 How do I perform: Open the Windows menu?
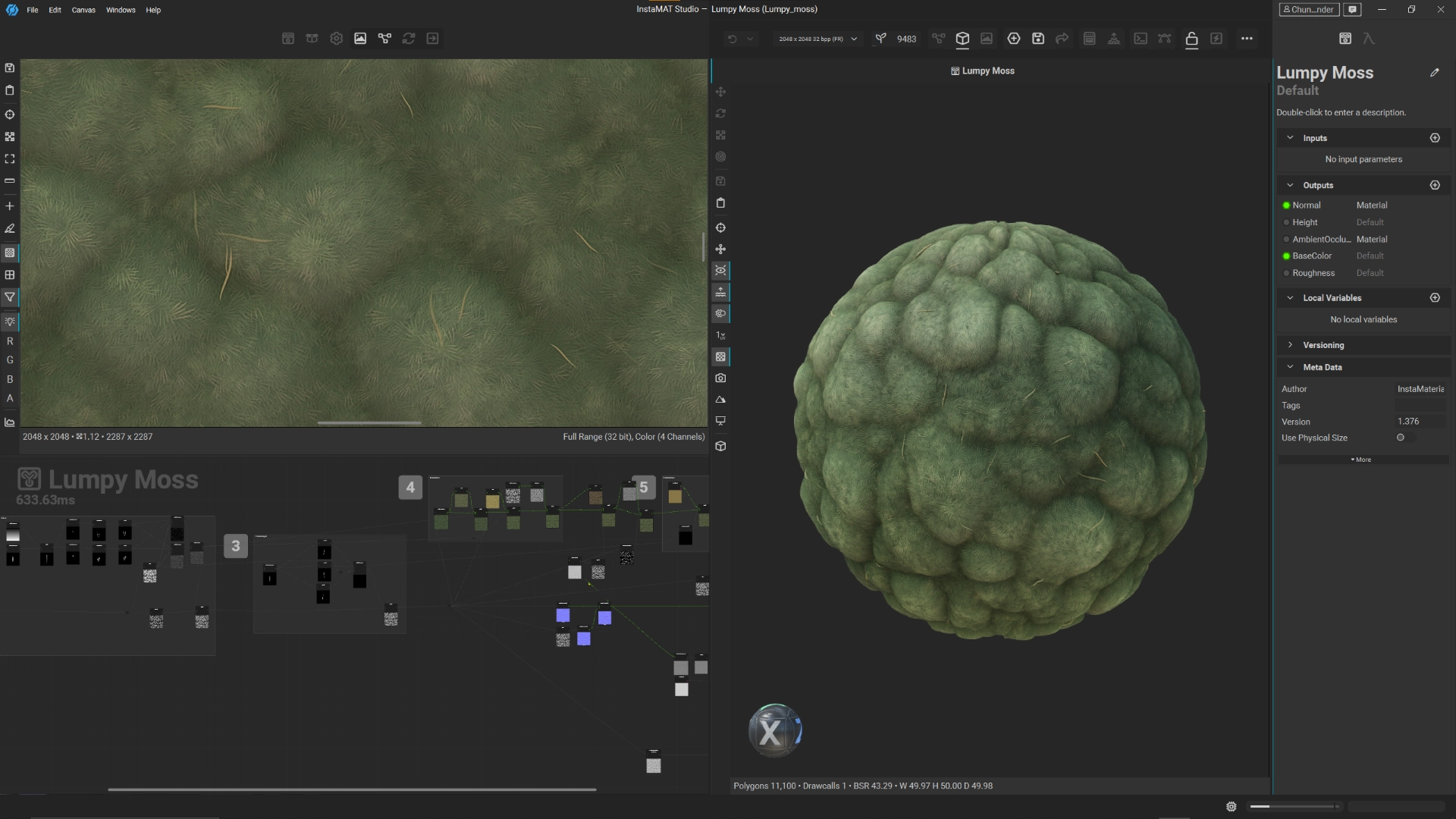[121, 10]
